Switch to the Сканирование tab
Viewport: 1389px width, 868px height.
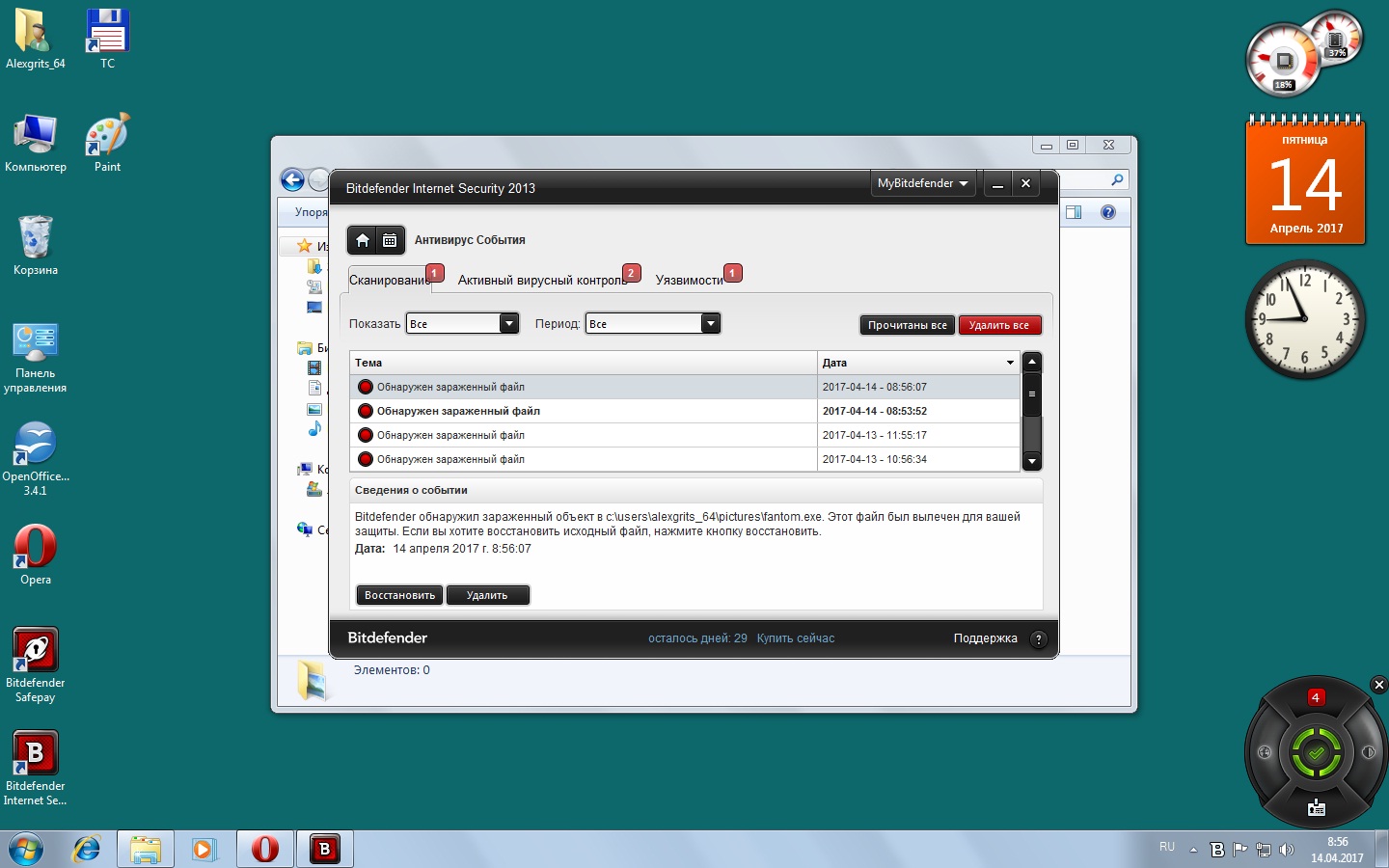[x=390, y=280]
